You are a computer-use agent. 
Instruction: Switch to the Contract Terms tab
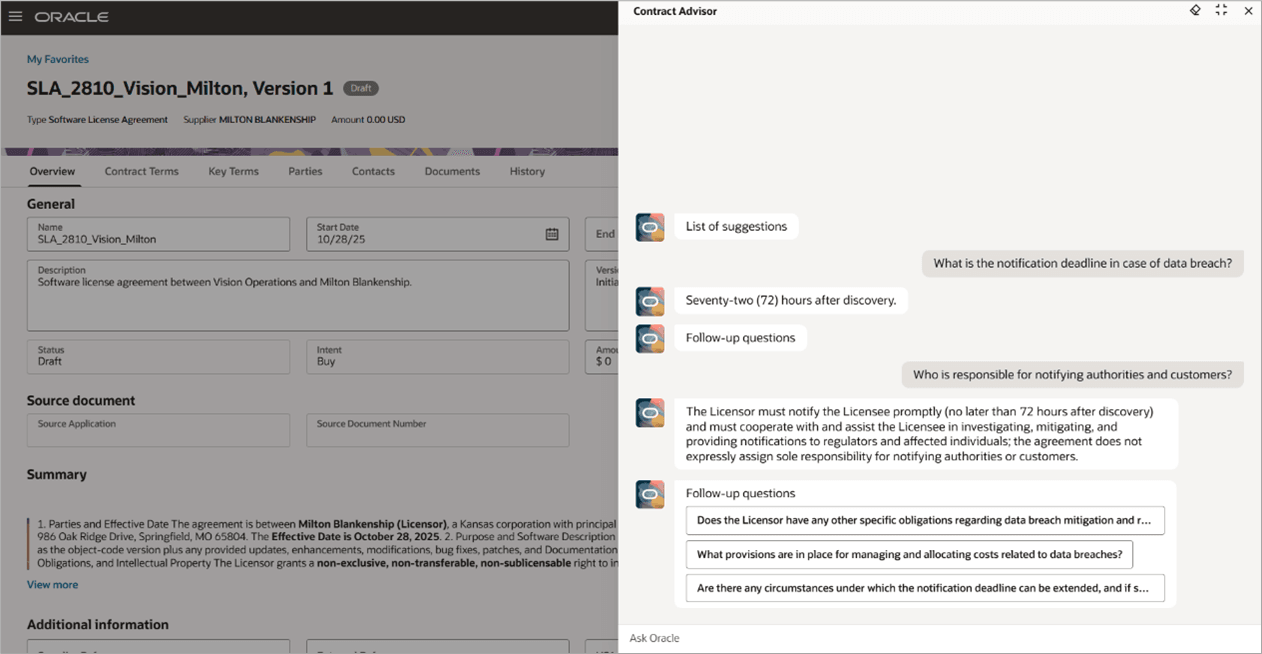tap(141, 171)
